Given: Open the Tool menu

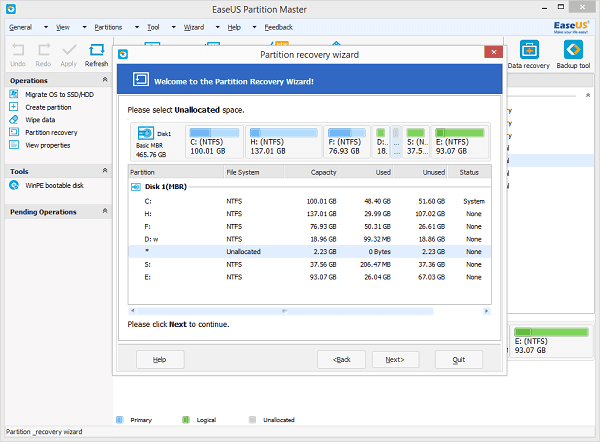Looking at the screenshot, I should pyautogui.click(x=153, y=27).
